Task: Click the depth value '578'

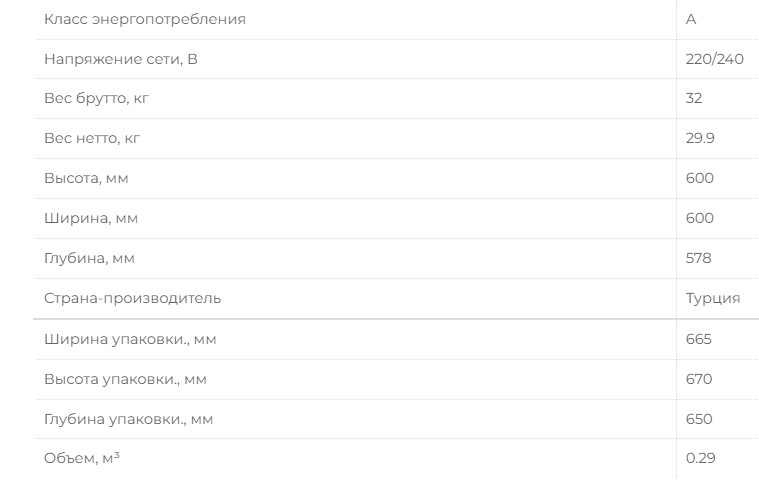Action: (x=699, y=258)
